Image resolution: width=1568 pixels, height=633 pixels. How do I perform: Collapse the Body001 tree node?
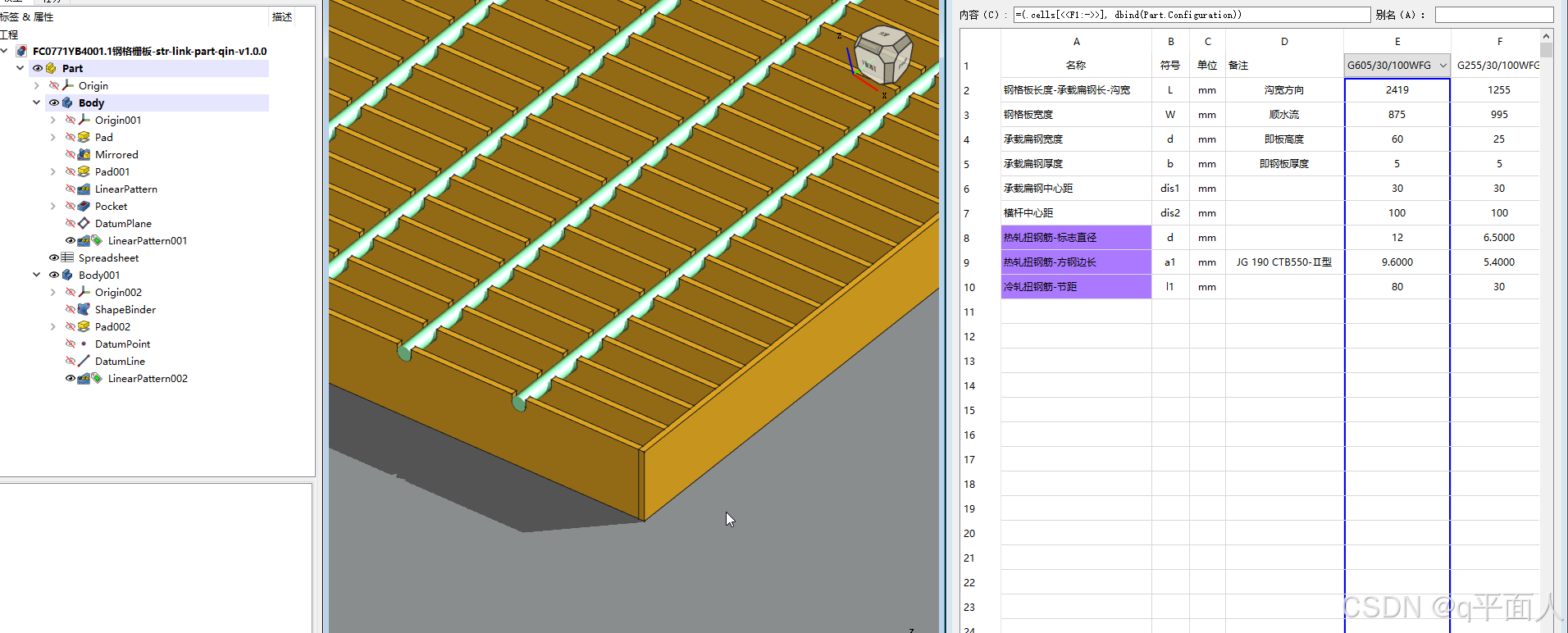click(37, 275)
